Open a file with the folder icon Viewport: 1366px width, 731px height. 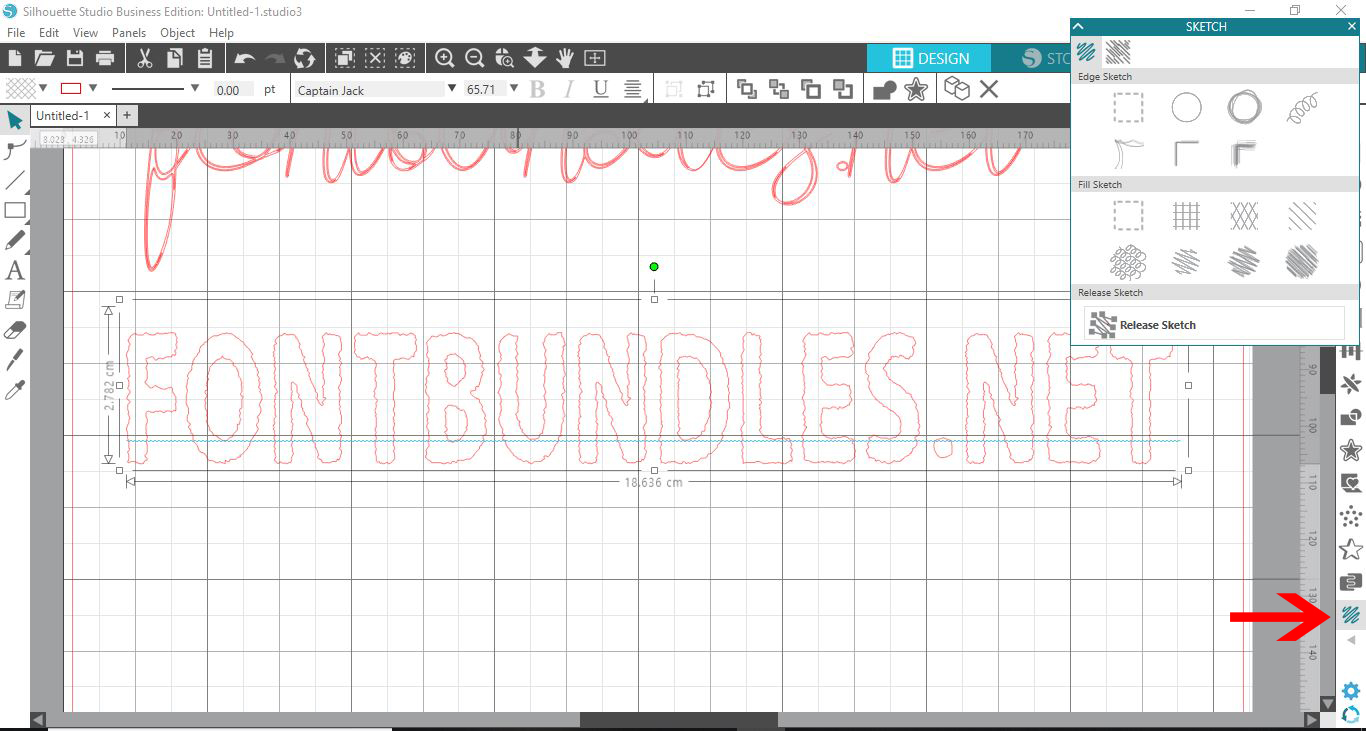click(44, 58)
